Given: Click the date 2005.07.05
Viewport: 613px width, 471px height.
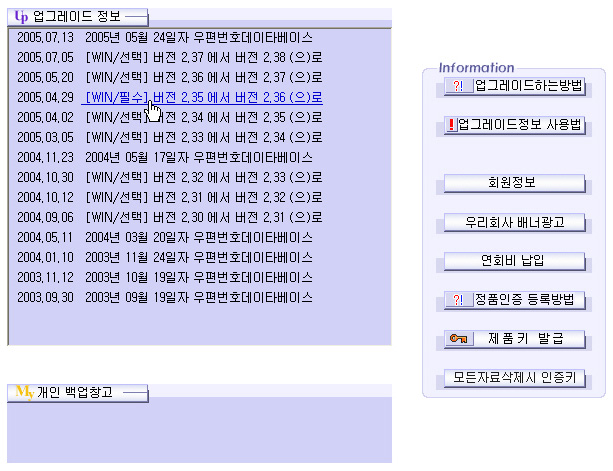Looking at the screenshot, I should [x=45, y=57].
